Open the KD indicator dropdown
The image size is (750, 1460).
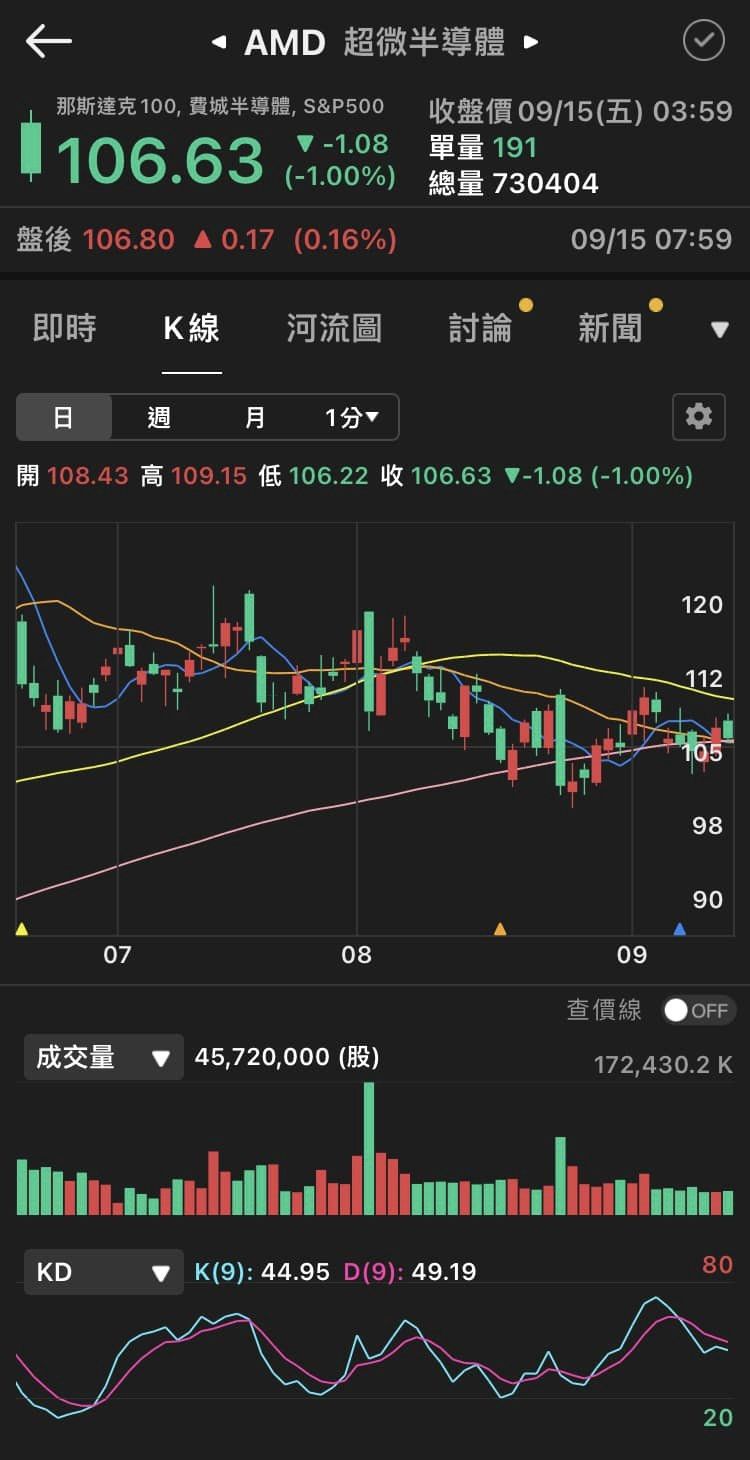coord(103,1272)
